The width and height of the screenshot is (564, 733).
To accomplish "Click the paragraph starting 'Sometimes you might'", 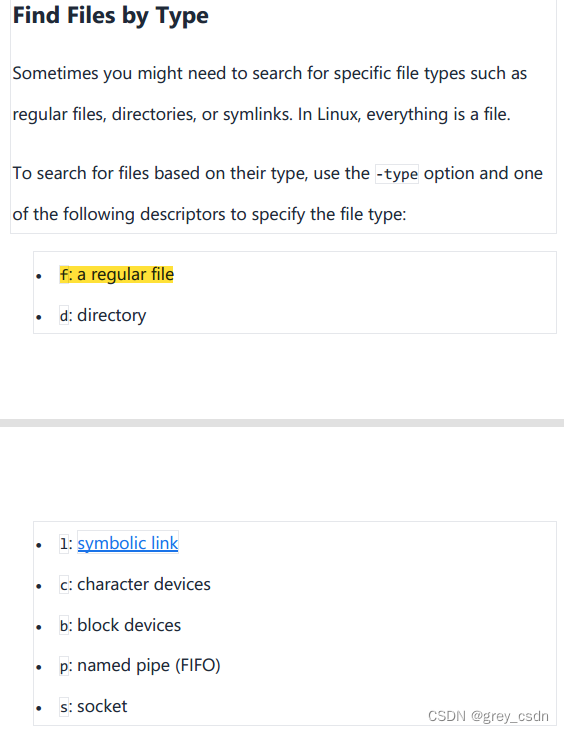I will click(x=270, y=94).
